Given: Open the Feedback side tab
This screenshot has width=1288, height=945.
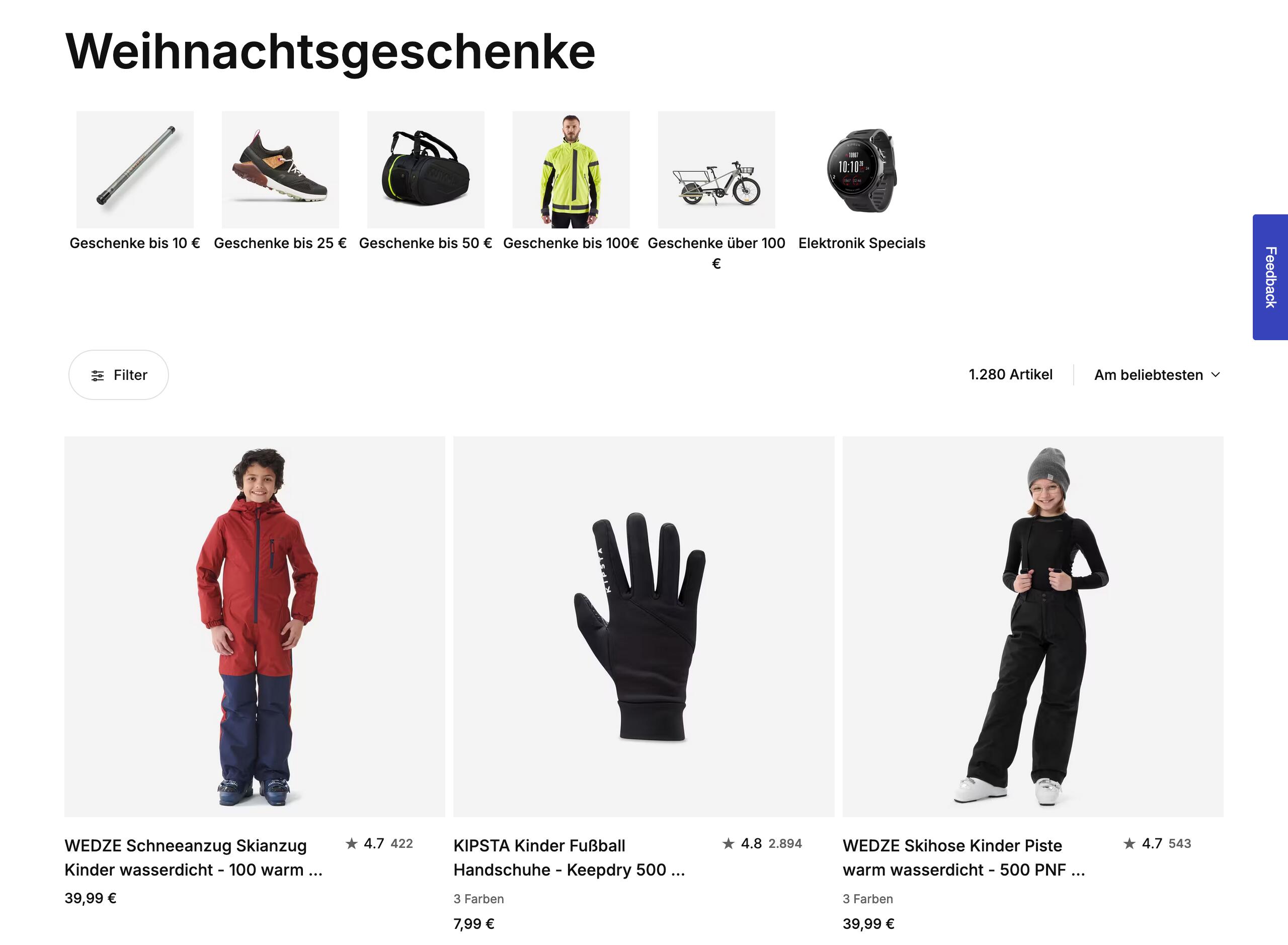Looking at the screenshot, I should point(1270,277).
